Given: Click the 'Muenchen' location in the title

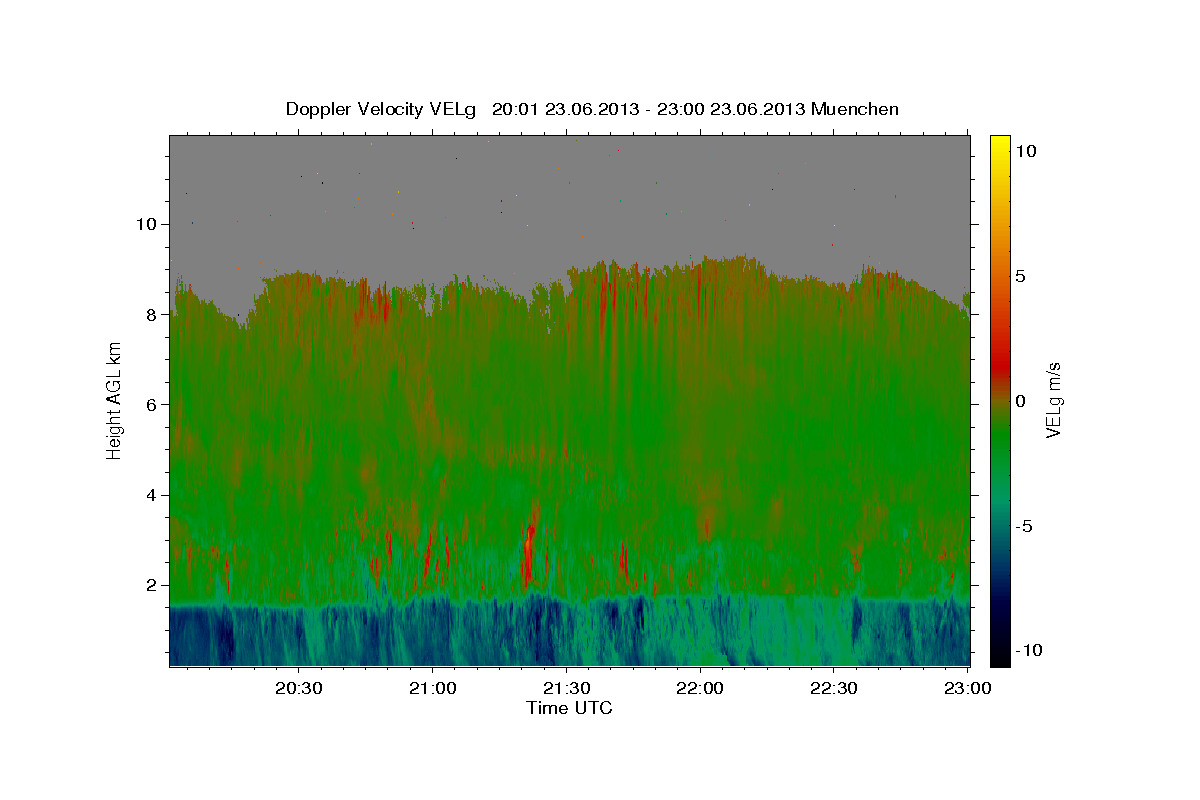Looking at the screenshot, I should (x=856, y=108).
